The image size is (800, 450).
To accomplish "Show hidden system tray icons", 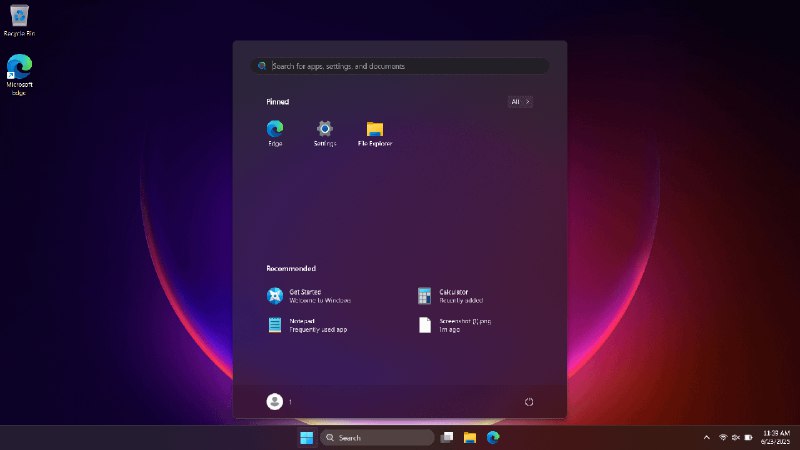I will coord(707,438).
